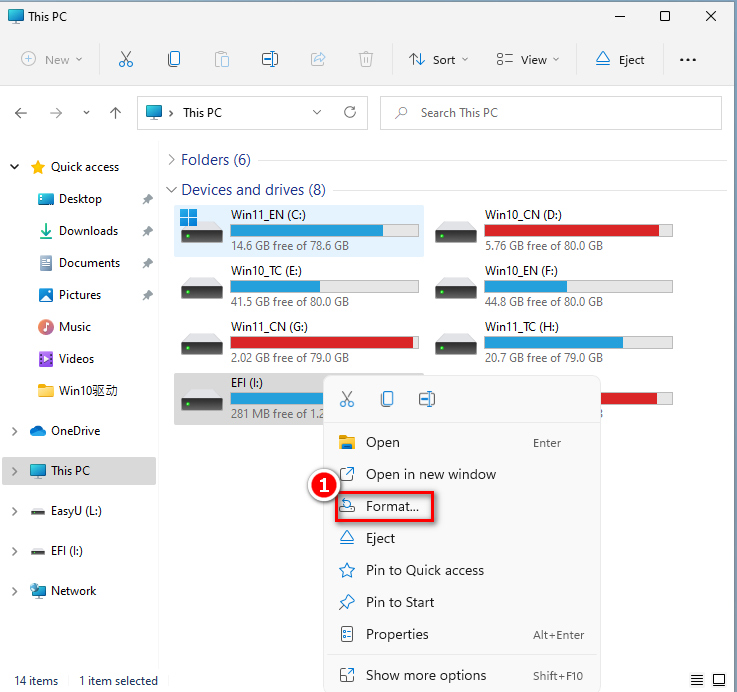Select the Win11_CN (G:) drive
737x692 pixels.
click(x=299, y=343)
